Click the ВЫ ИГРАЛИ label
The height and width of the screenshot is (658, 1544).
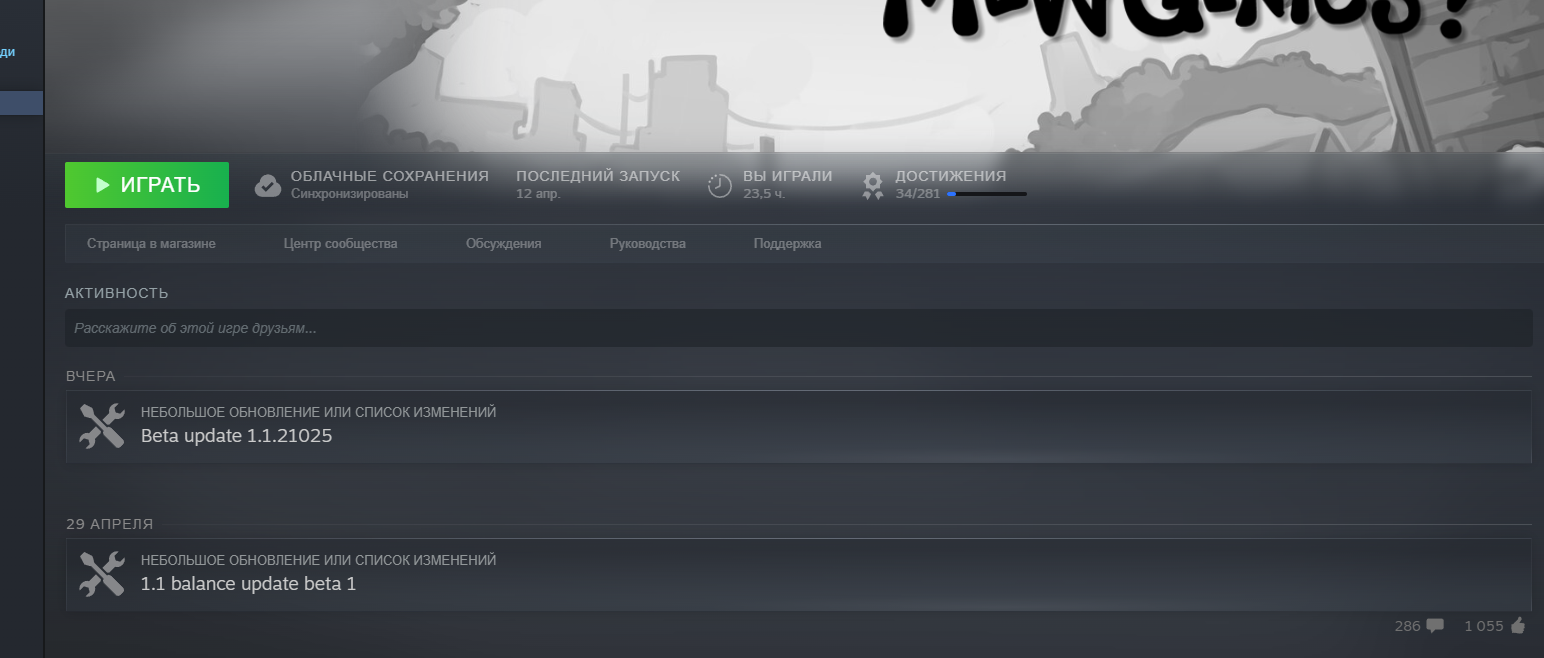pos(788,176)
